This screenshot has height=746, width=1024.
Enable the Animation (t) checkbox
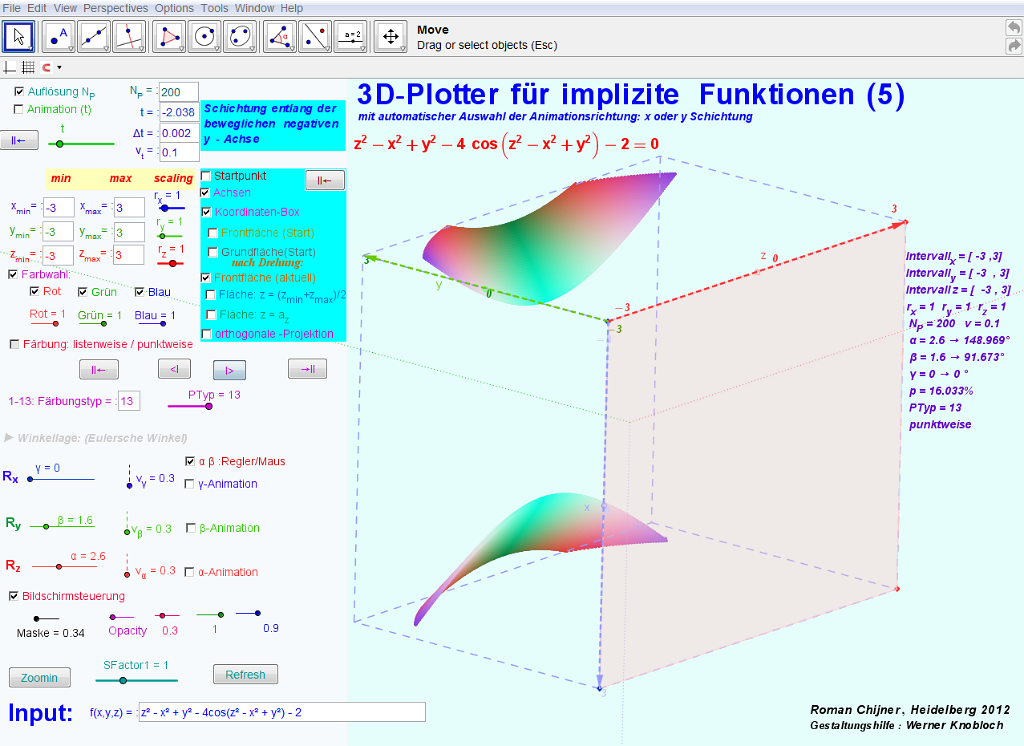coord(19,109)
